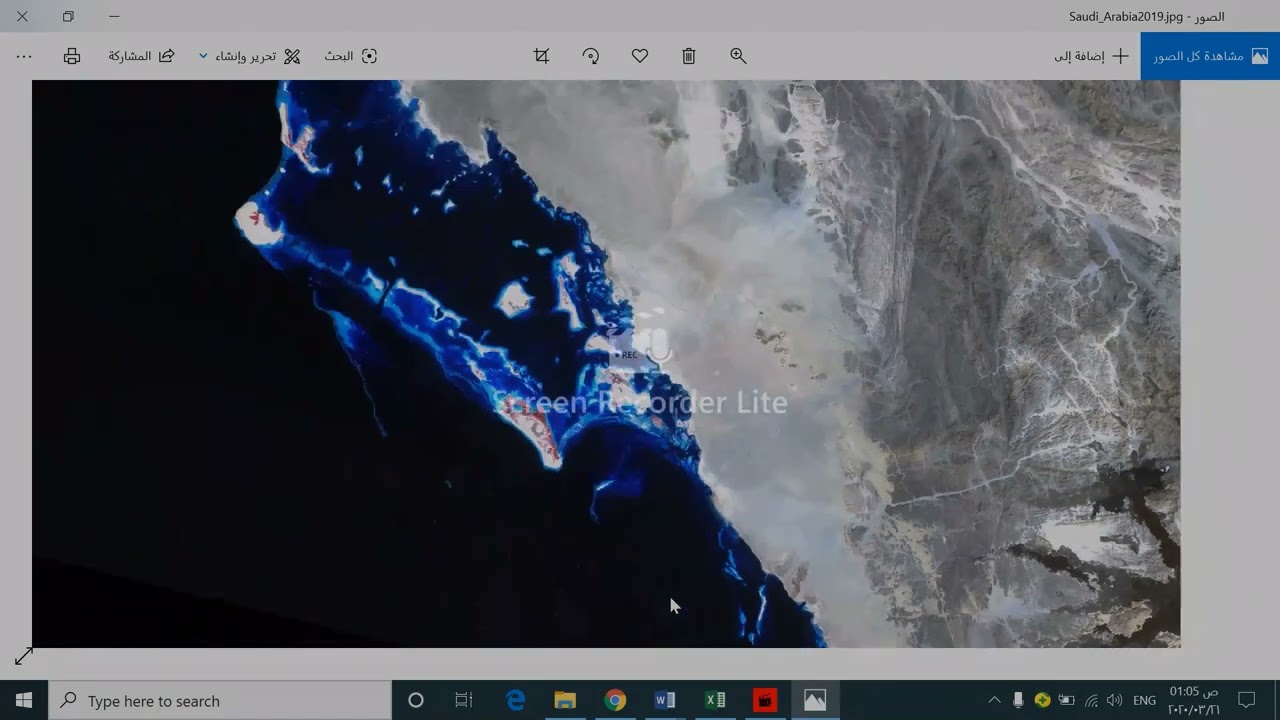Open the volume speaker tray icon

point(1115,700)
